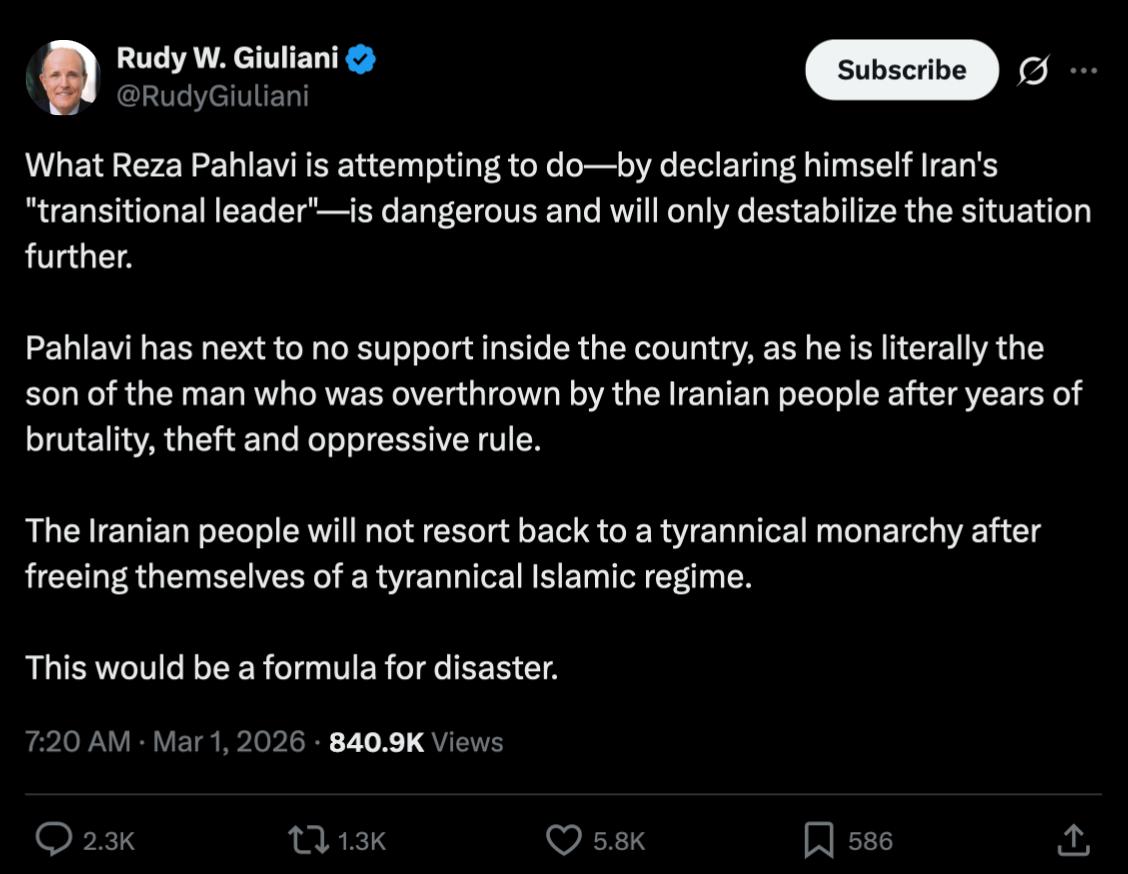1128x874 pixels.
Task: Click the blue verified checkmark badge
Action: pyautogui.click(x=360, y=59)
